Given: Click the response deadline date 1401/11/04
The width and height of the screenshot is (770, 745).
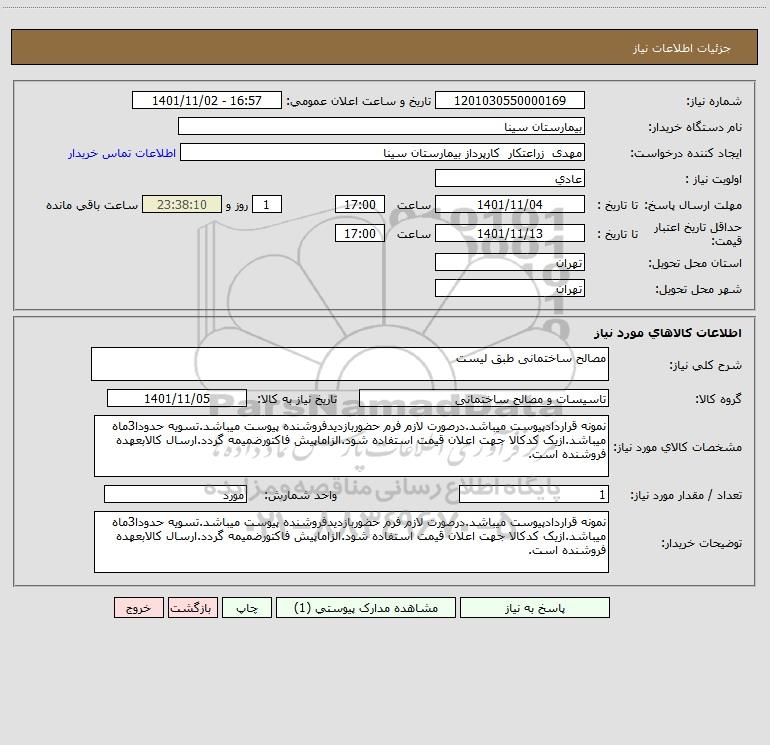Looking at the screenshot, I should pyautogui.click(x=510, y=205).
